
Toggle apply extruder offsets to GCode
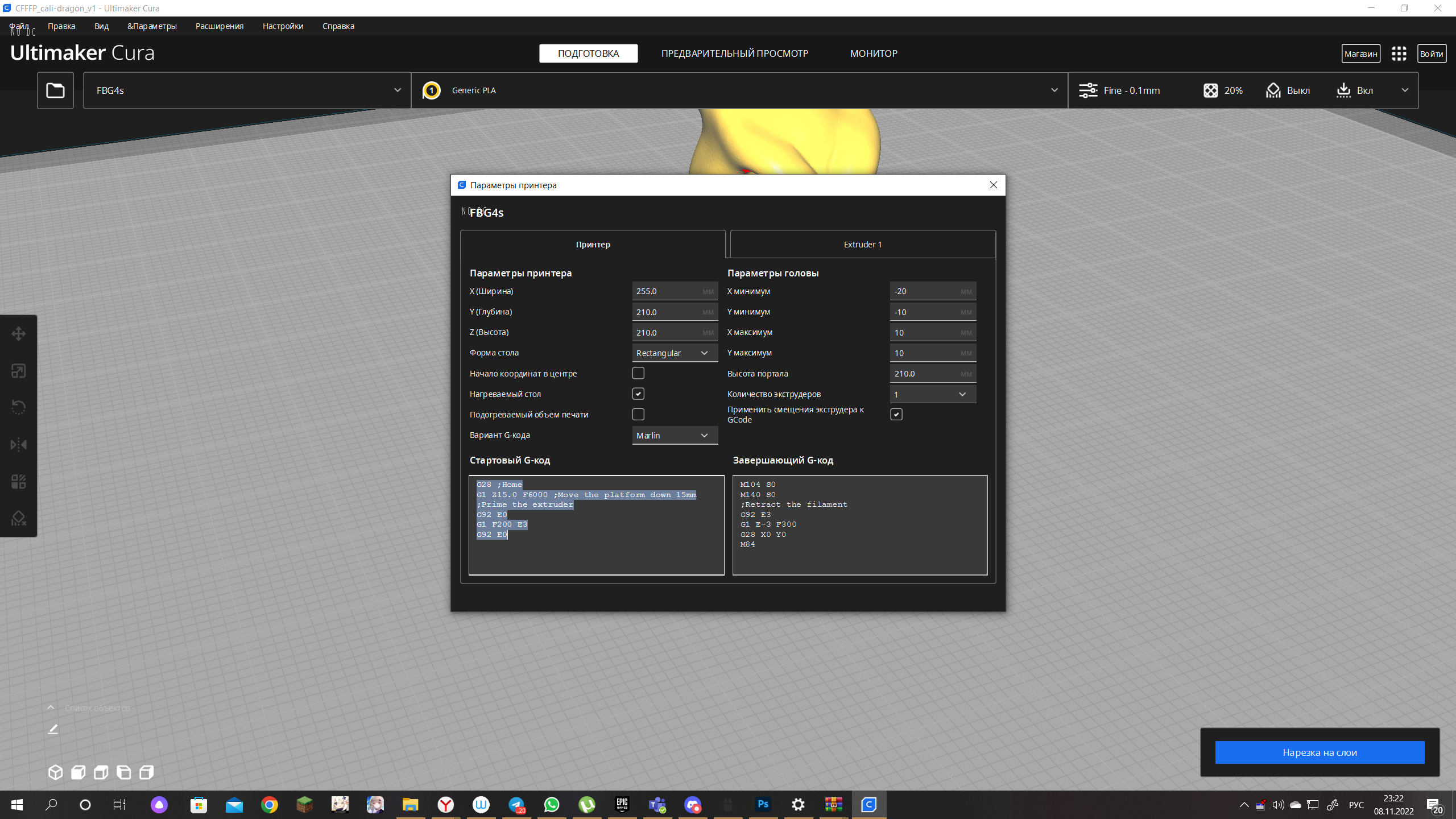pyautogui.click(x=896, y=414)
